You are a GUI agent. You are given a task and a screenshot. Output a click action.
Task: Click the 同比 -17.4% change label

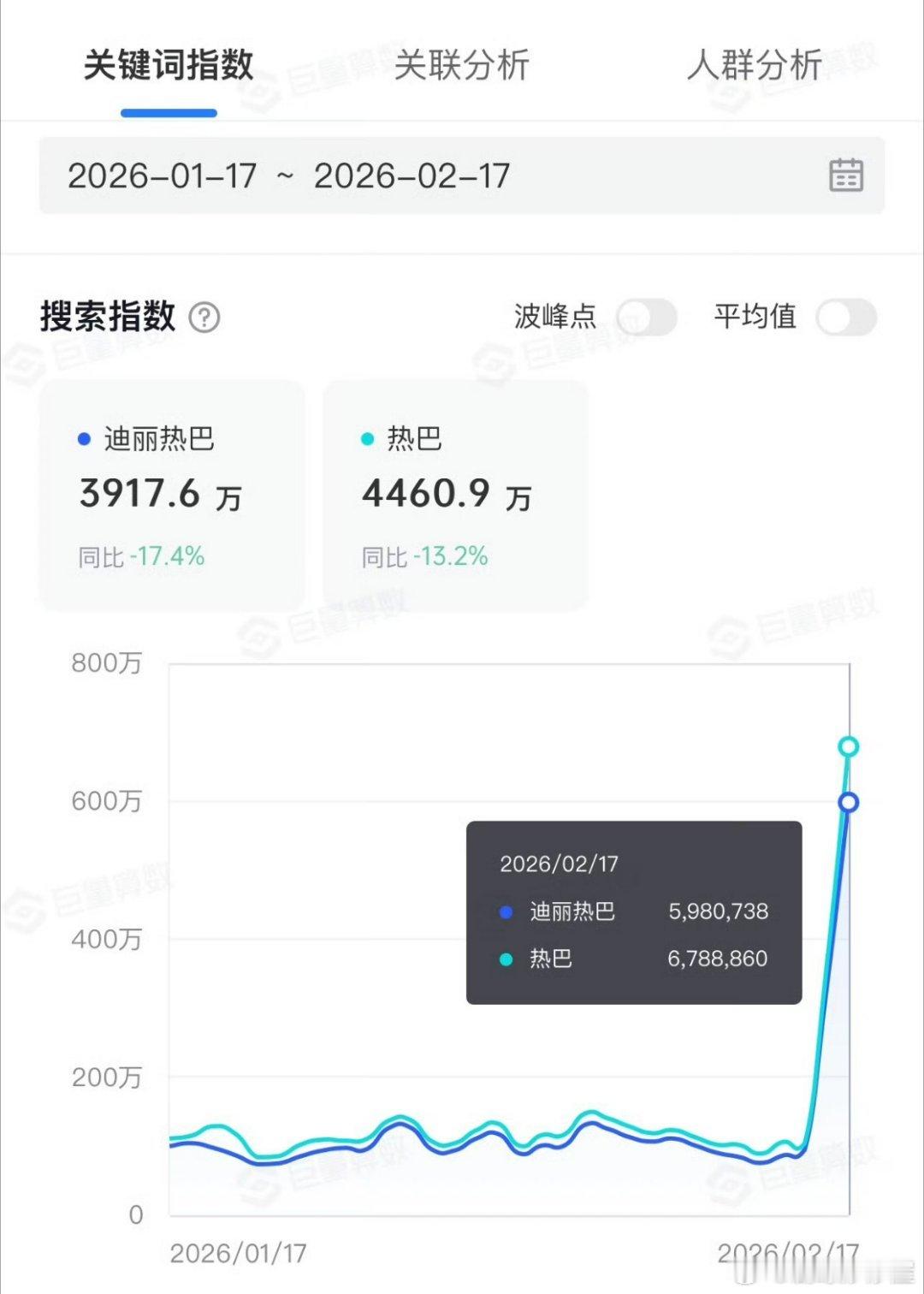coord(141,557)
